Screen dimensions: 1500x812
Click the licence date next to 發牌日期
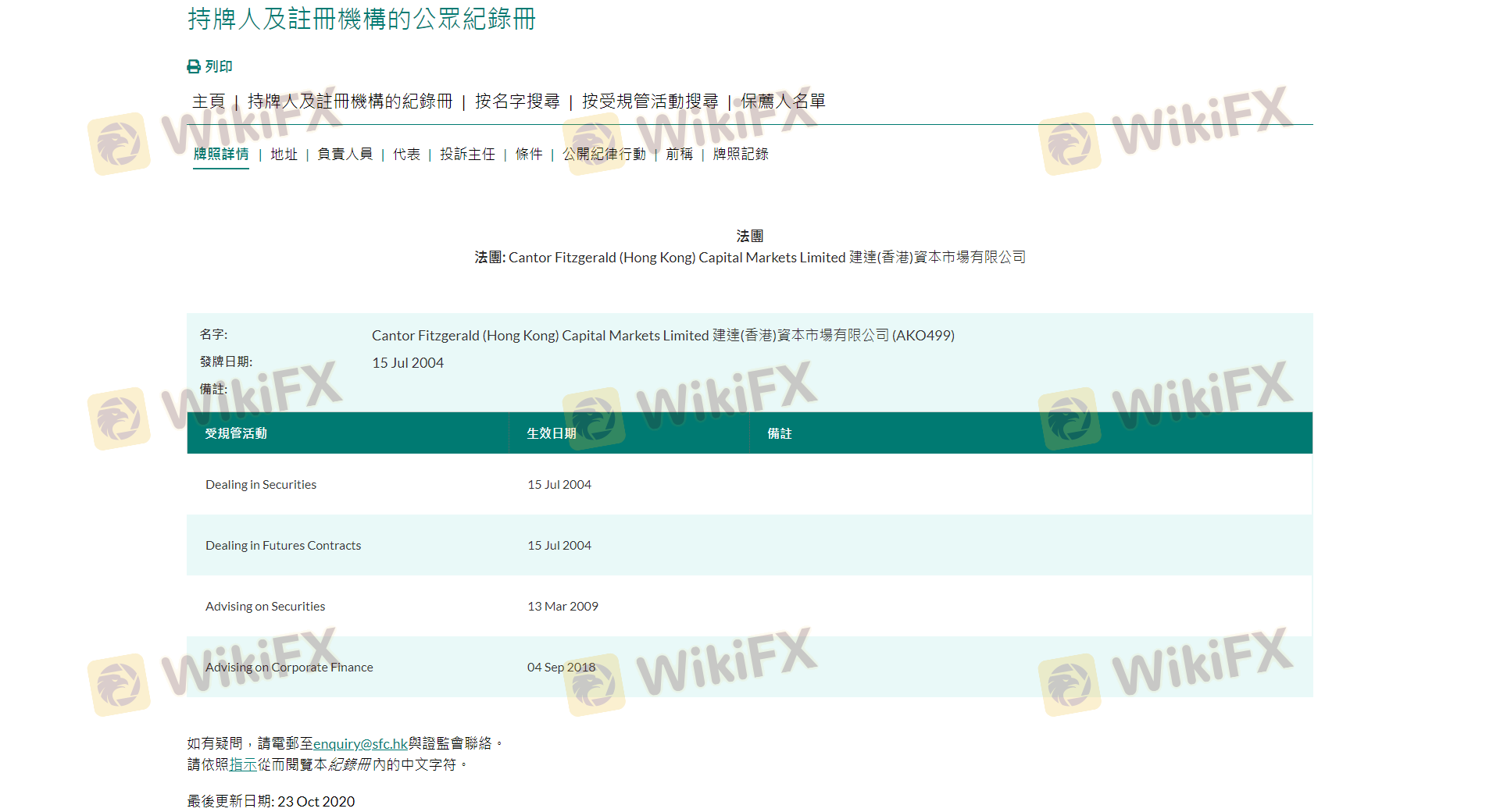click(408, 363)
